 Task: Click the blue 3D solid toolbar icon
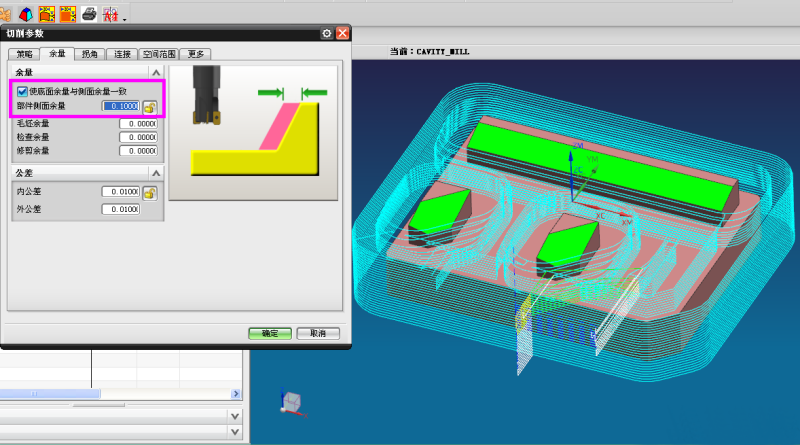pyautogui.click(x=24, y=14)
